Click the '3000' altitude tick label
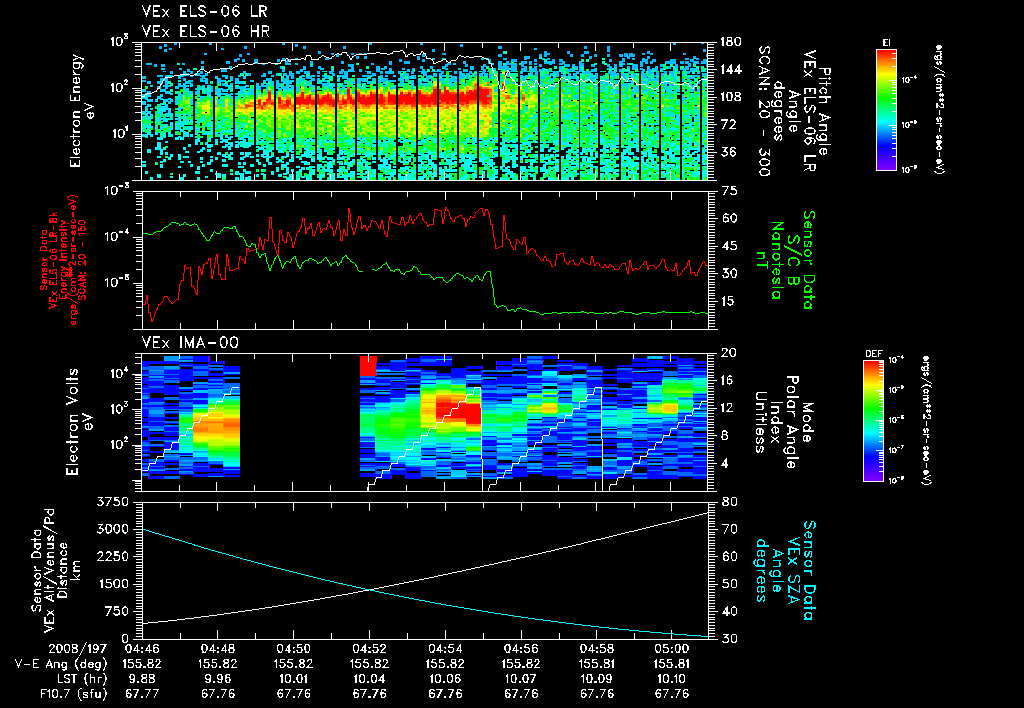The width and height of the screenshot is (1024, 708). coord(112,529)
